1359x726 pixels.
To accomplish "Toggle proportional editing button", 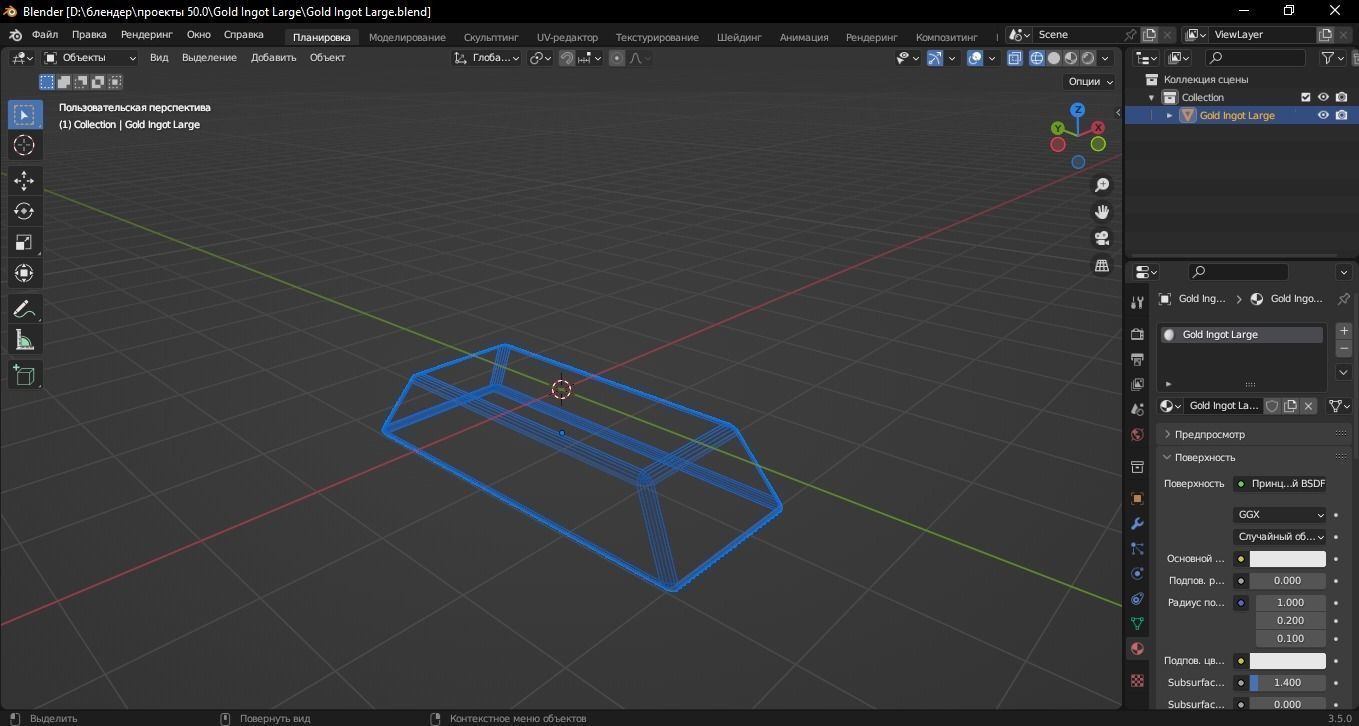I will [617, 58].
